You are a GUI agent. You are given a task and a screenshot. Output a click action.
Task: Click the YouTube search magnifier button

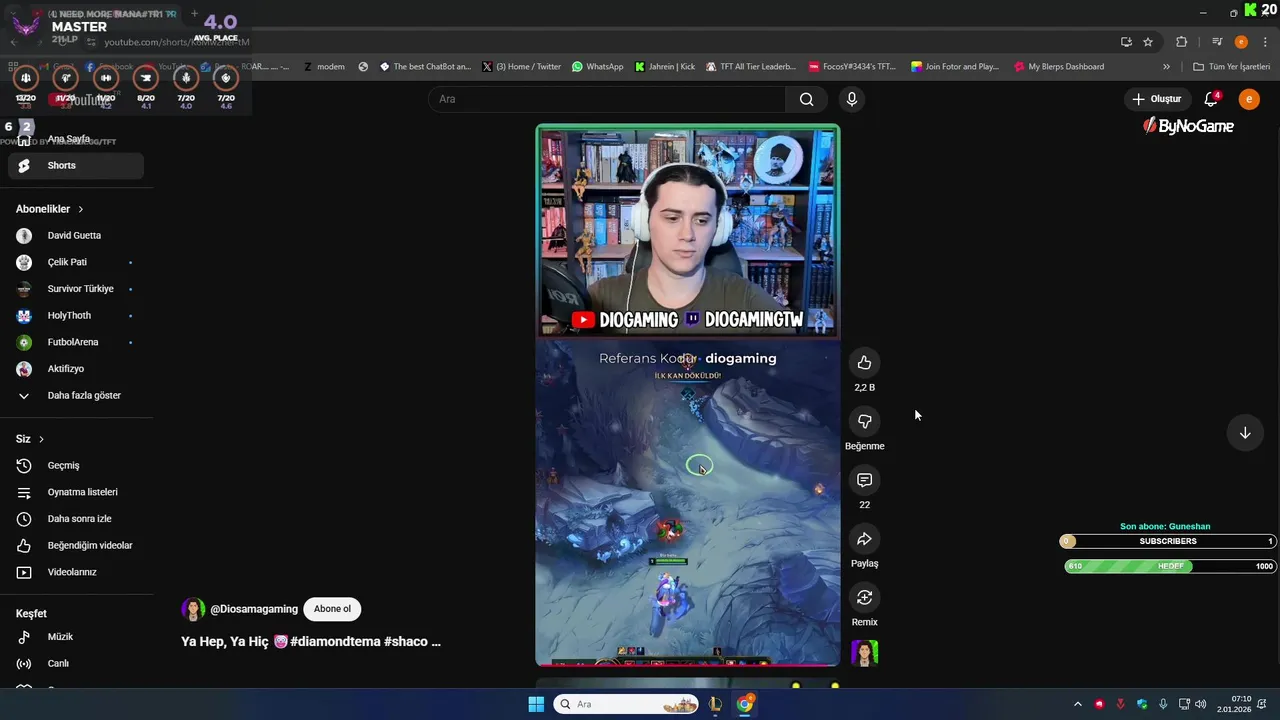pyautogui.click(x=806, y=99)
